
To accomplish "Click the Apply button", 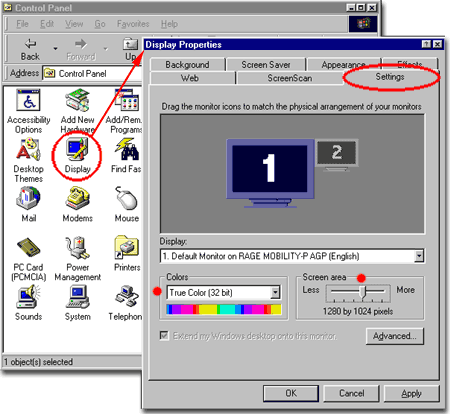I will pyautogui.click(x=412, y=393).
